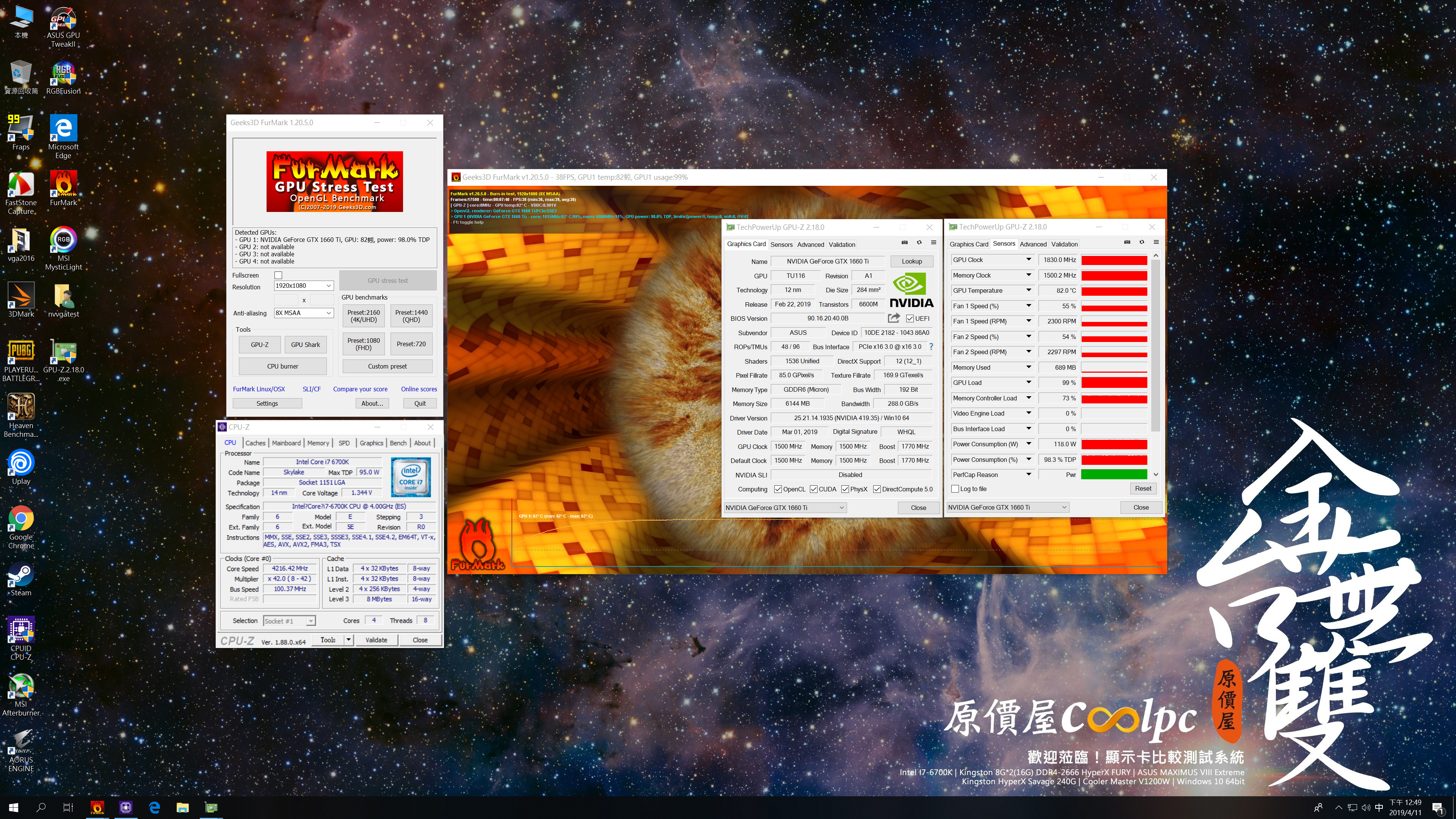The image size is (1456, 819).
Task: Expand CPU-Z Tools dropdown arrow
Action: 349,640
